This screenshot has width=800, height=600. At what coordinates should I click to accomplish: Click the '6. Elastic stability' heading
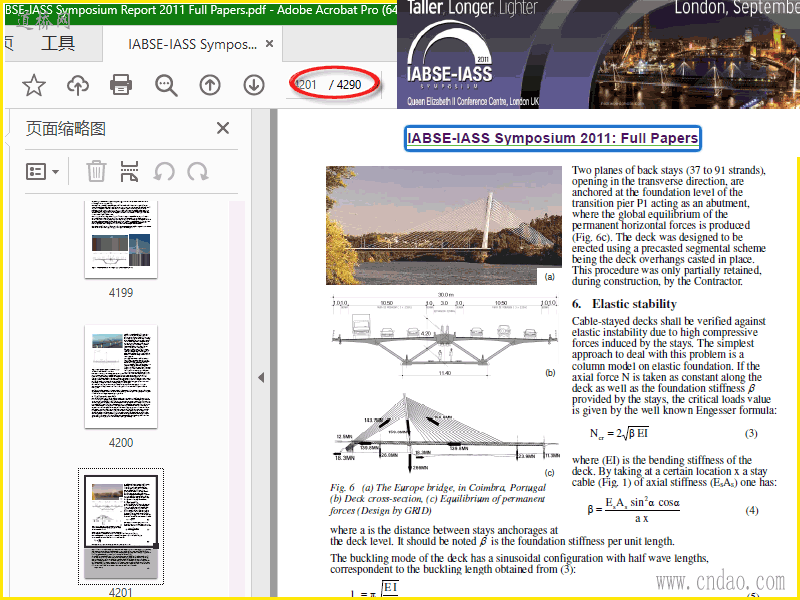624,304
